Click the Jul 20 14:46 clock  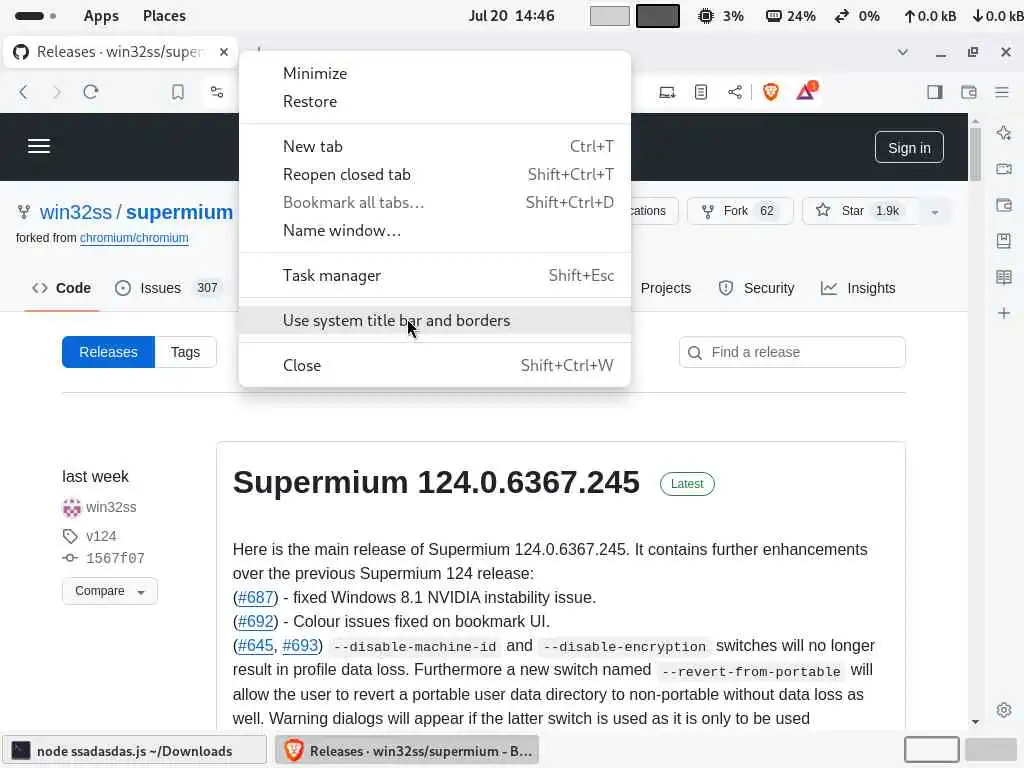511,16
